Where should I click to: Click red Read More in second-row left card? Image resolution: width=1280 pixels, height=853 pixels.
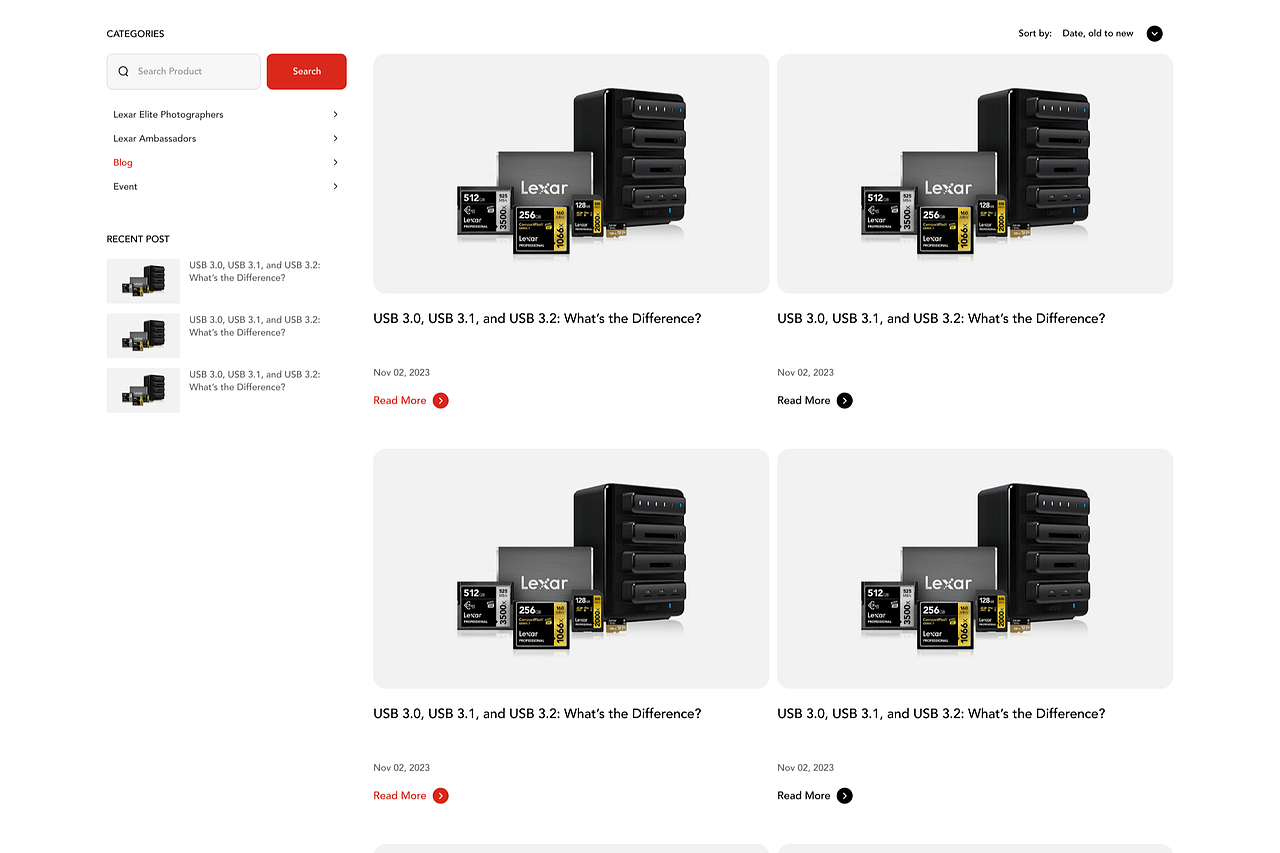[x=400, y=796]
